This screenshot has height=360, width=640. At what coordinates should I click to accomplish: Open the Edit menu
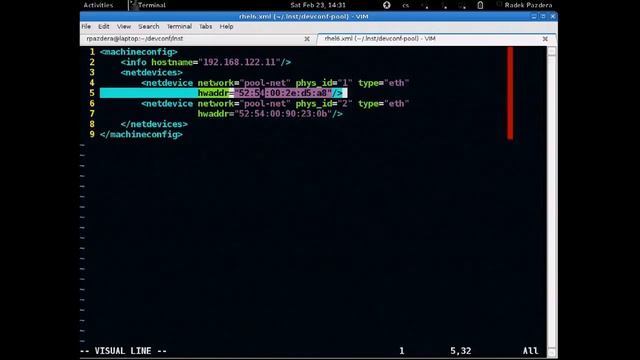(104, 27)
